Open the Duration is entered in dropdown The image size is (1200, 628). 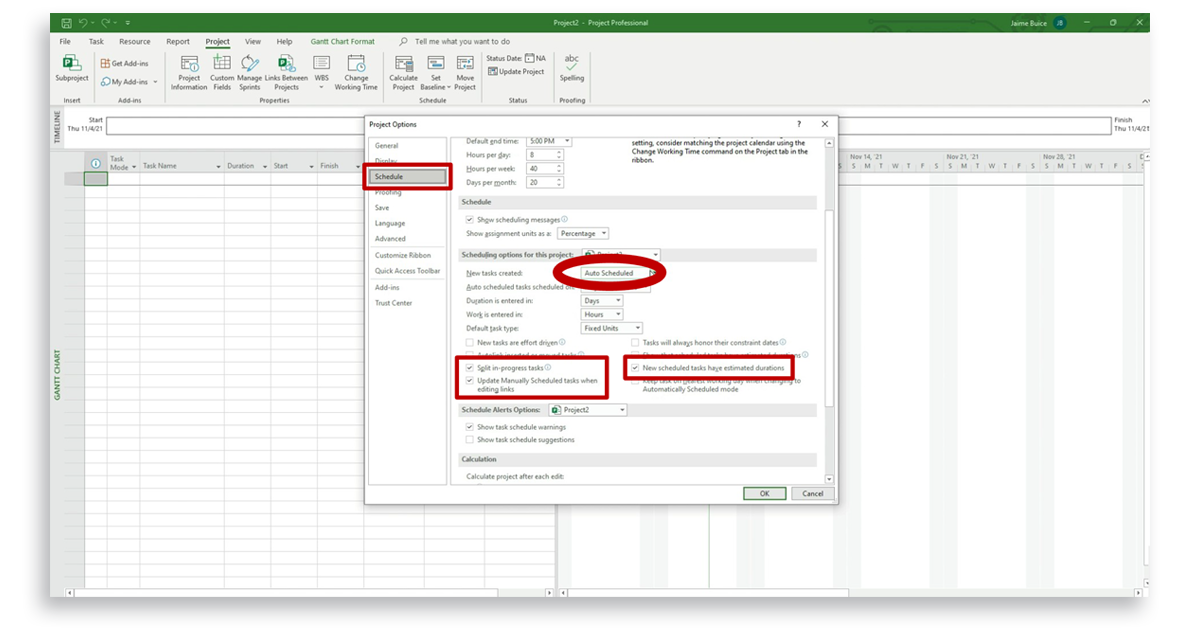click(600, 300)
